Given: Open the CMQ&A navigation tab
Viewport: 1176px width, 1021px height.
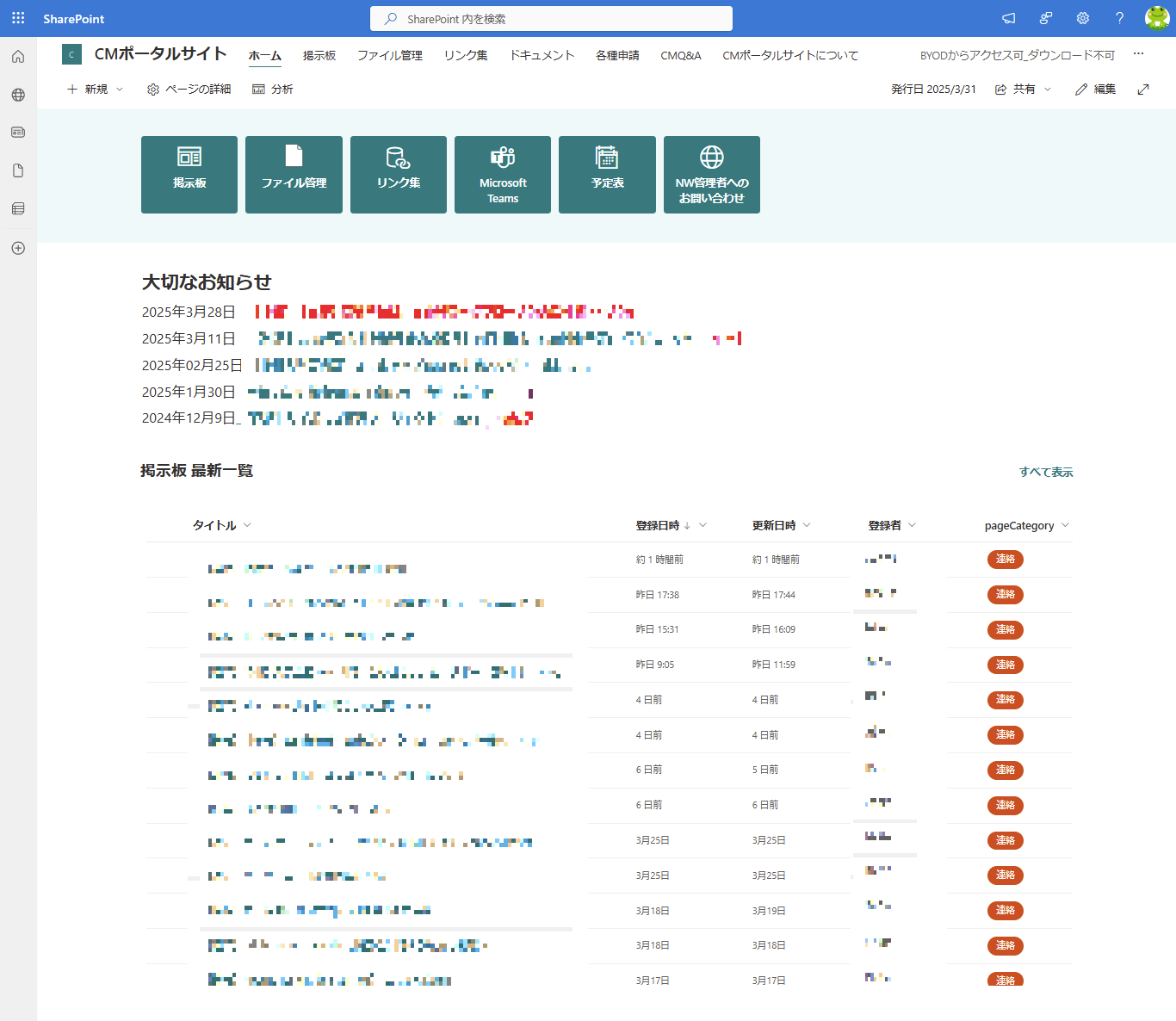Looking at the screenshot, I should tap(681, 55).
